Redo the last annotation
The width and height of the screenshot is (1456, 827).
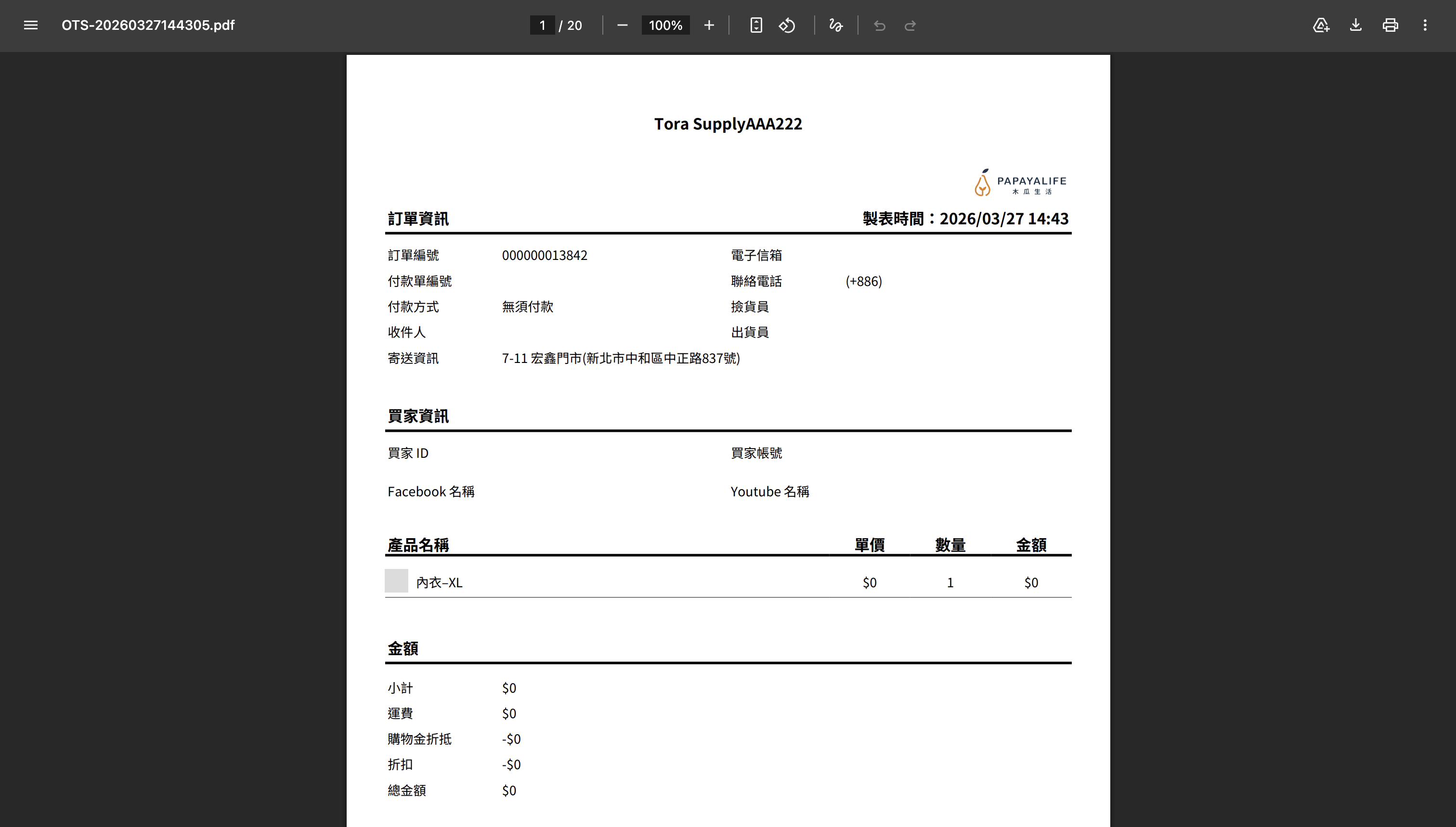(x=910, y=26)
